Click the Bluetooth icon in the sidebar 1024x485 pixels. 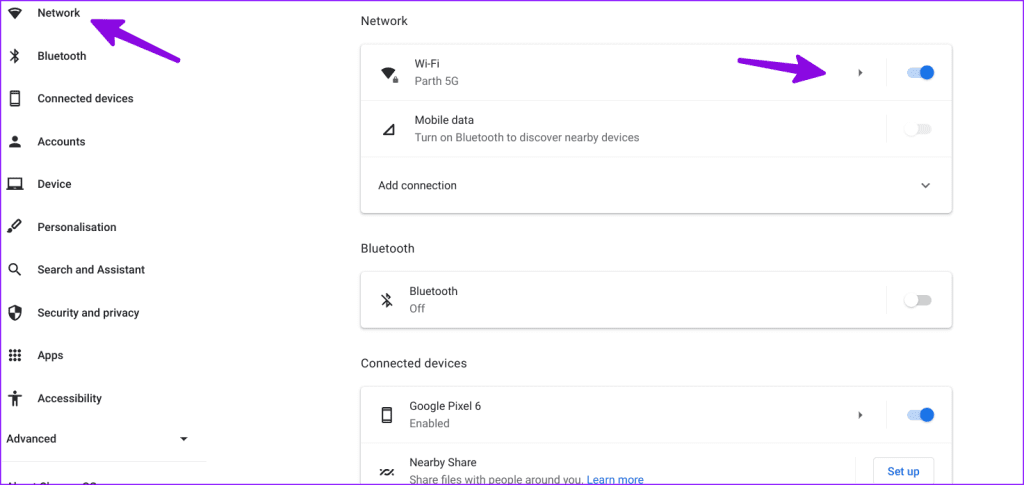point(15,56)
